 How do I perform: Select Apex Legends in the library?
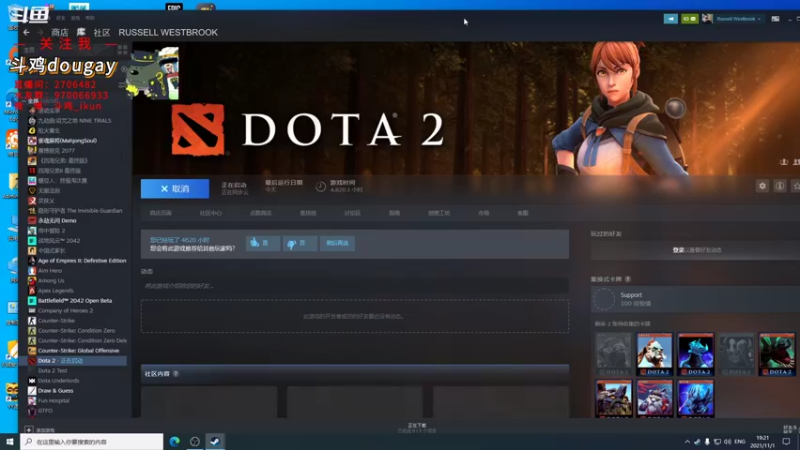(56, 290)
